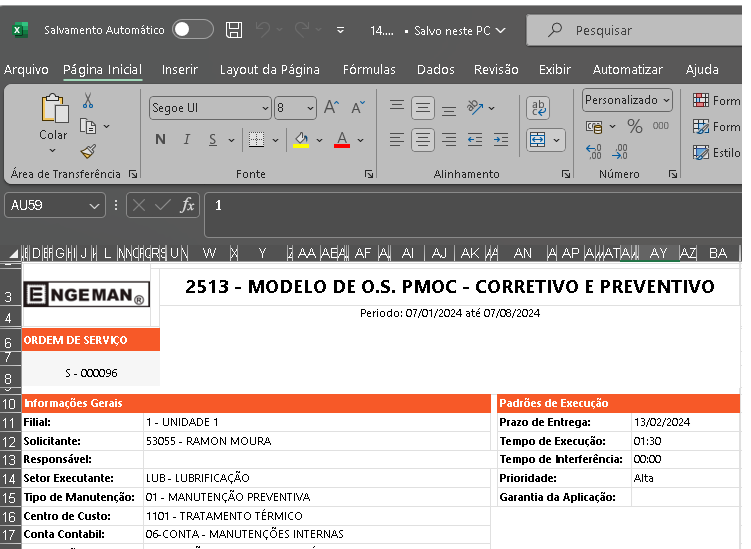Image resolution: width=751 pixels, height=549 pixels.
Task: Activate the Format Painter brush
Action: (x=88, y=151)
